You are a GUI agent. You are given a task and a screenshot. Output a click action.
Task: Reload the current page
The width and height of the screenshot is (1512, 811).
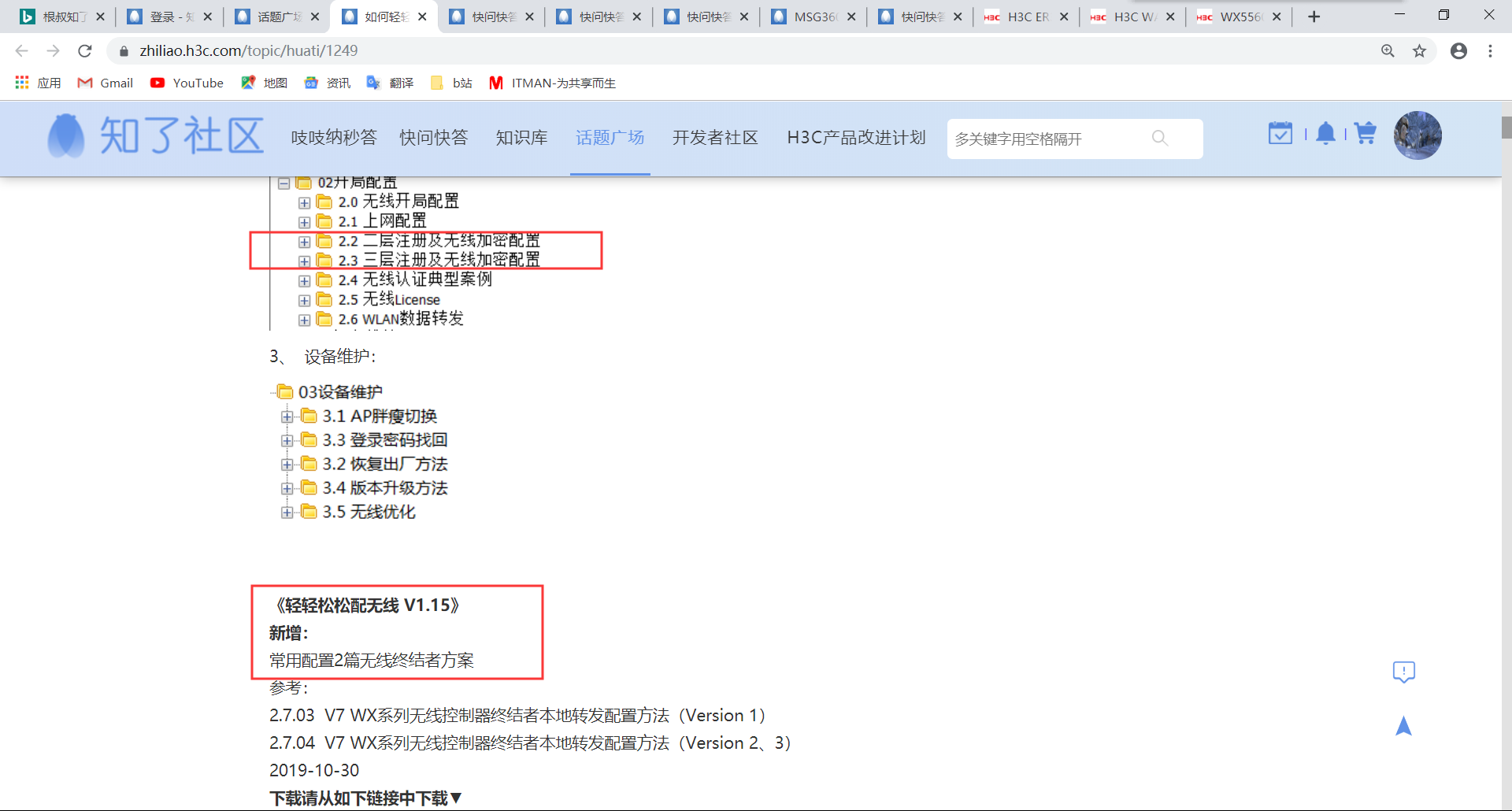pyautogui.click(x=85, y=51)
